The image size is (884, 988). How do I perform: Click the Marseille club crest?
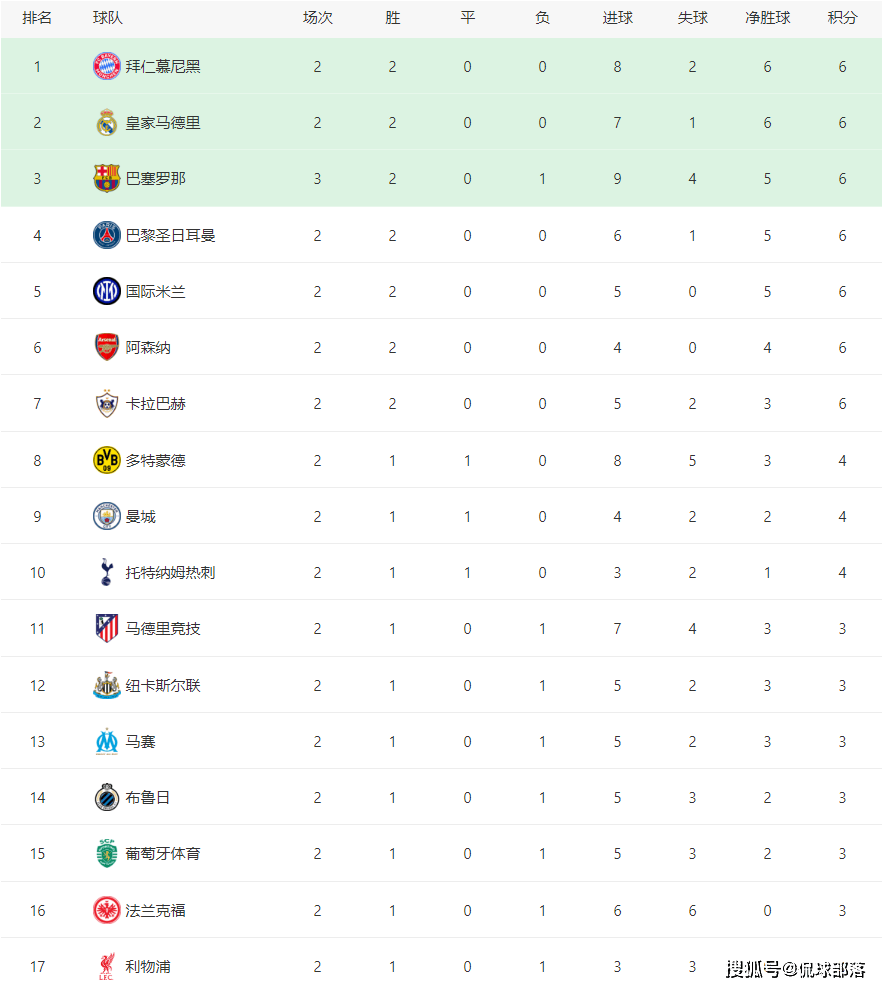pyautogui.click(x=106, y=742)
